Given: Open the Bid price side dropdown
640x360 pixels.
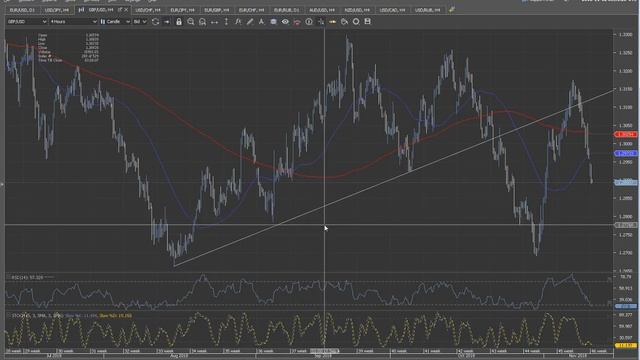Looking at the screenshot, I should click(140, 21).
